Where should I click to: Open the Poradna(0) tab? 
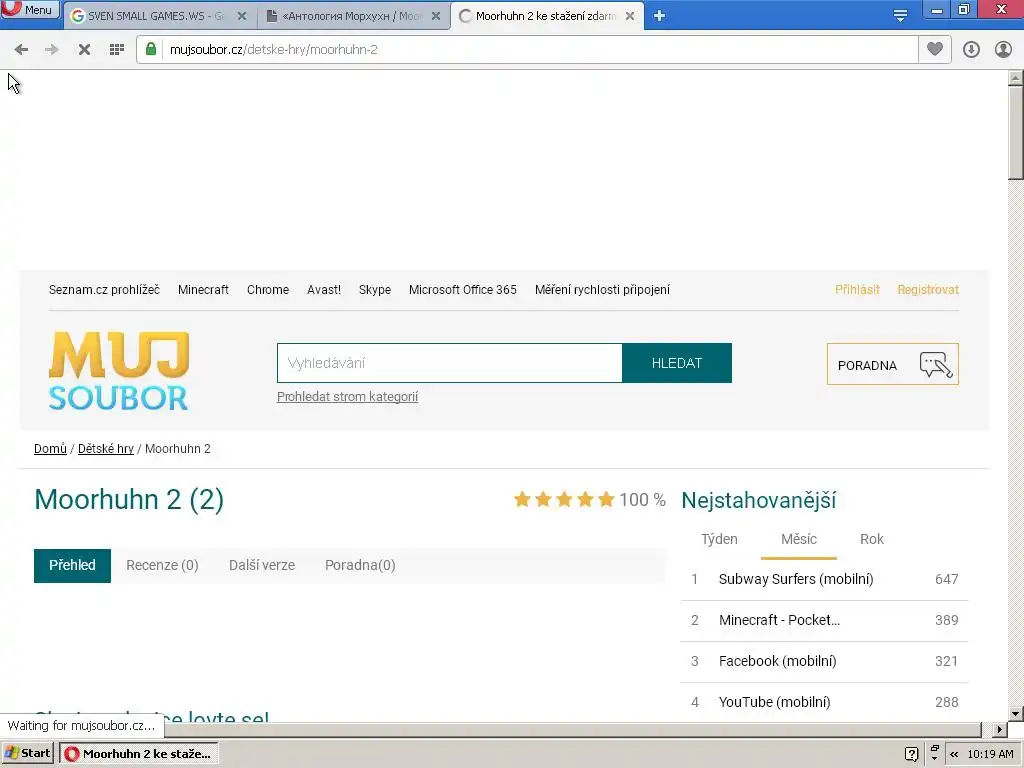pos(360,566)
